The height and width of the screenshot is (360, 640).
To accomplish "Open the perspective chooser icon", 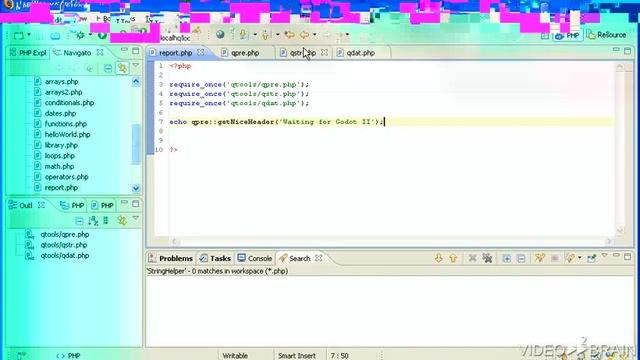I will coord(545,36).
